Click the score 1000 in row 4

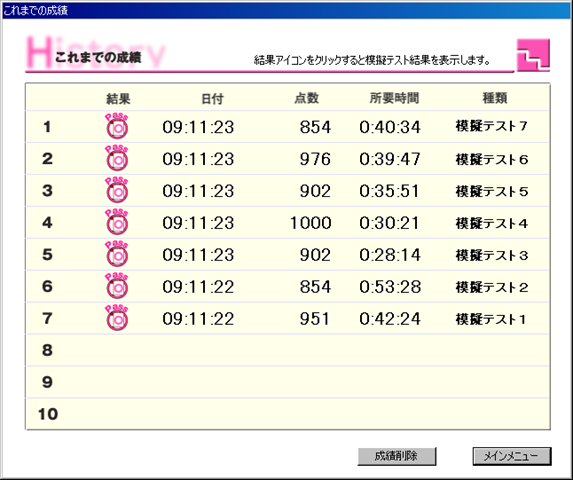(x=311, y=222)
